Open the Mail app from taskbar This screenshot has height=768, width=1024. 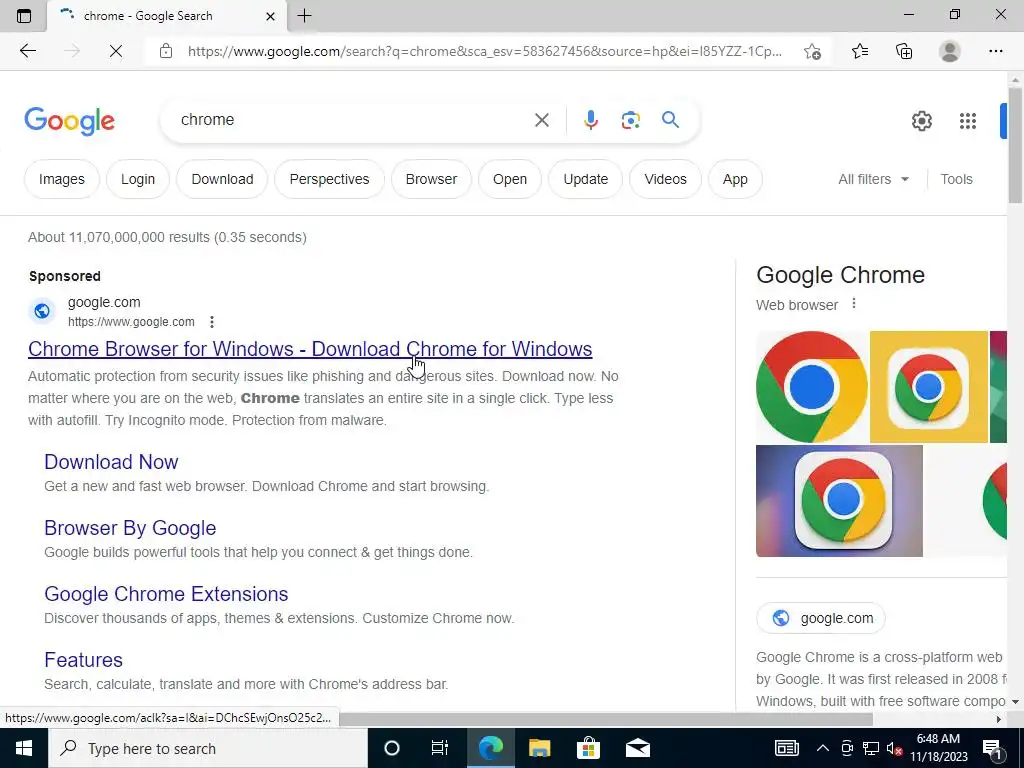(637, 748)
